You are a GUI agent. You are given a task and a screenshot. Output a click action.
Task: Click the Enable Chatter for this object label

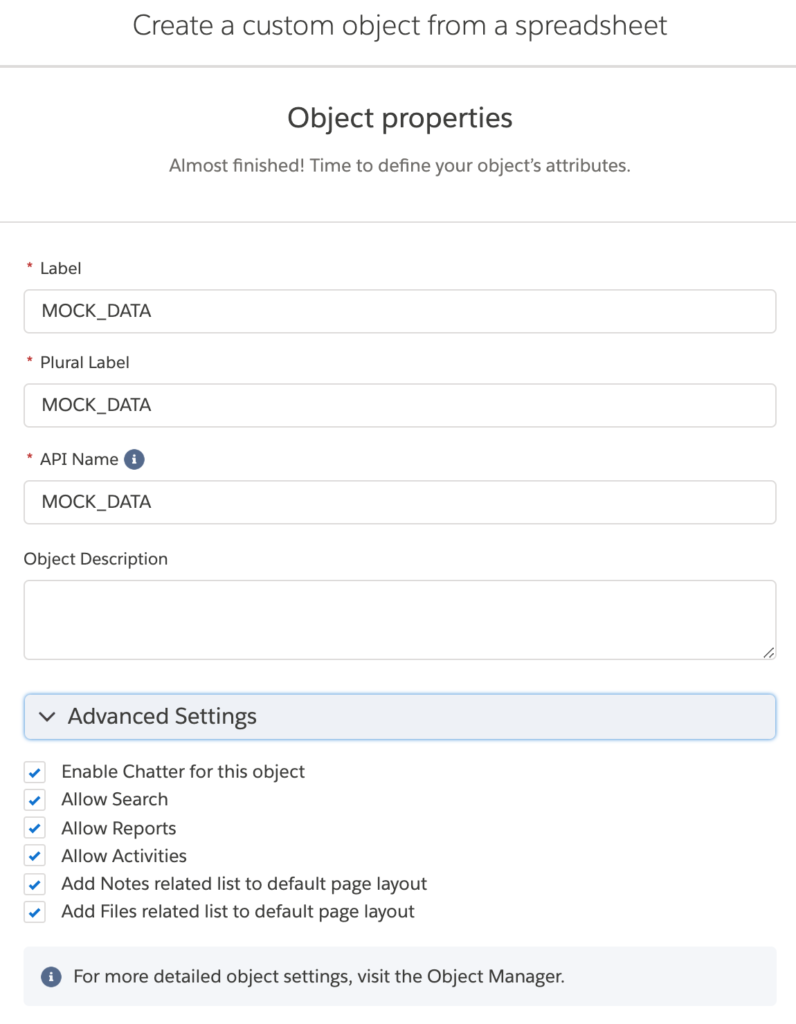point(183,772)
